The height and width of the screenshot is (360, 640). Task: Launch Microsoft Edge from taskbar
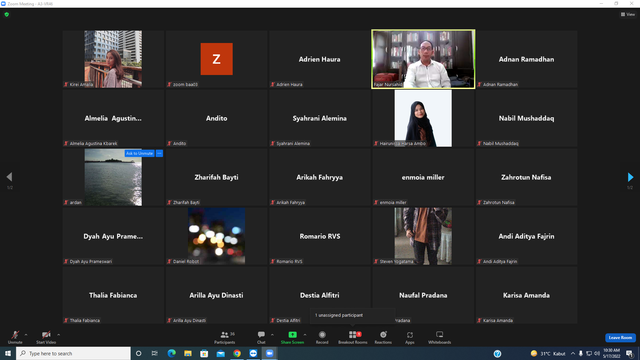click(x=171, y=353)
